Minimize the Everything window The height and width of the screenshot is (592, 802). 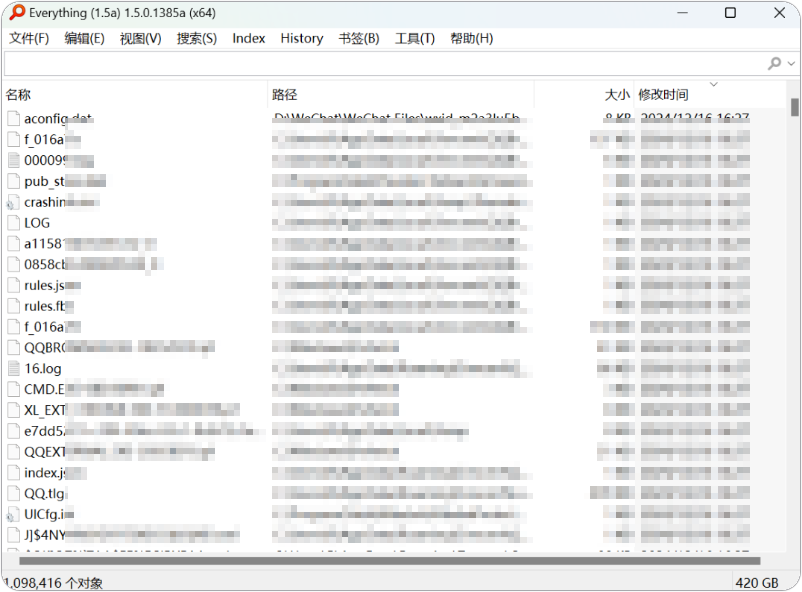pyautogui.click(x=682, y=13)
